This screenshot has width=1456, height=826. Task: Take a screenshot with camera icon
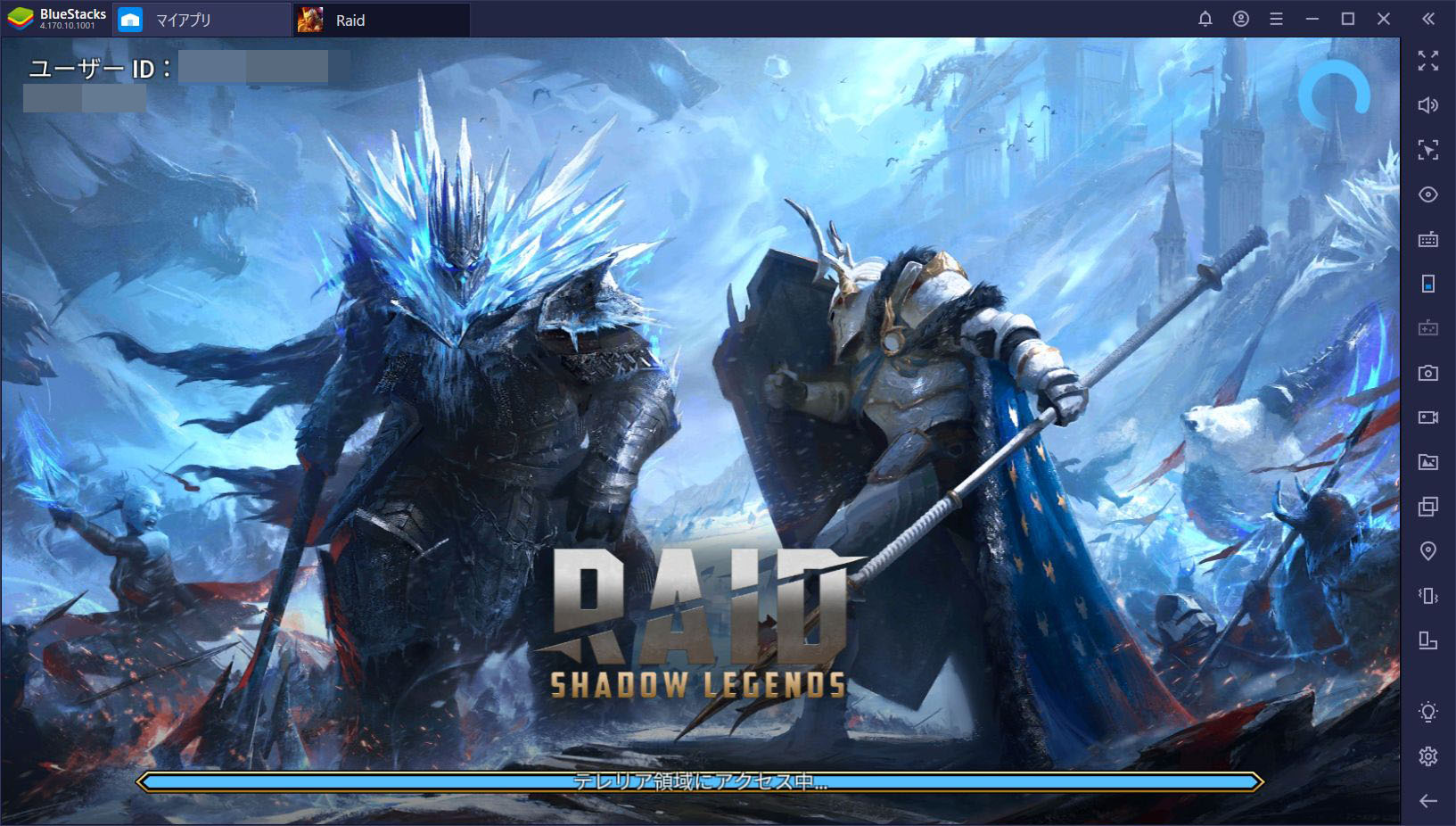(1428, 373)
